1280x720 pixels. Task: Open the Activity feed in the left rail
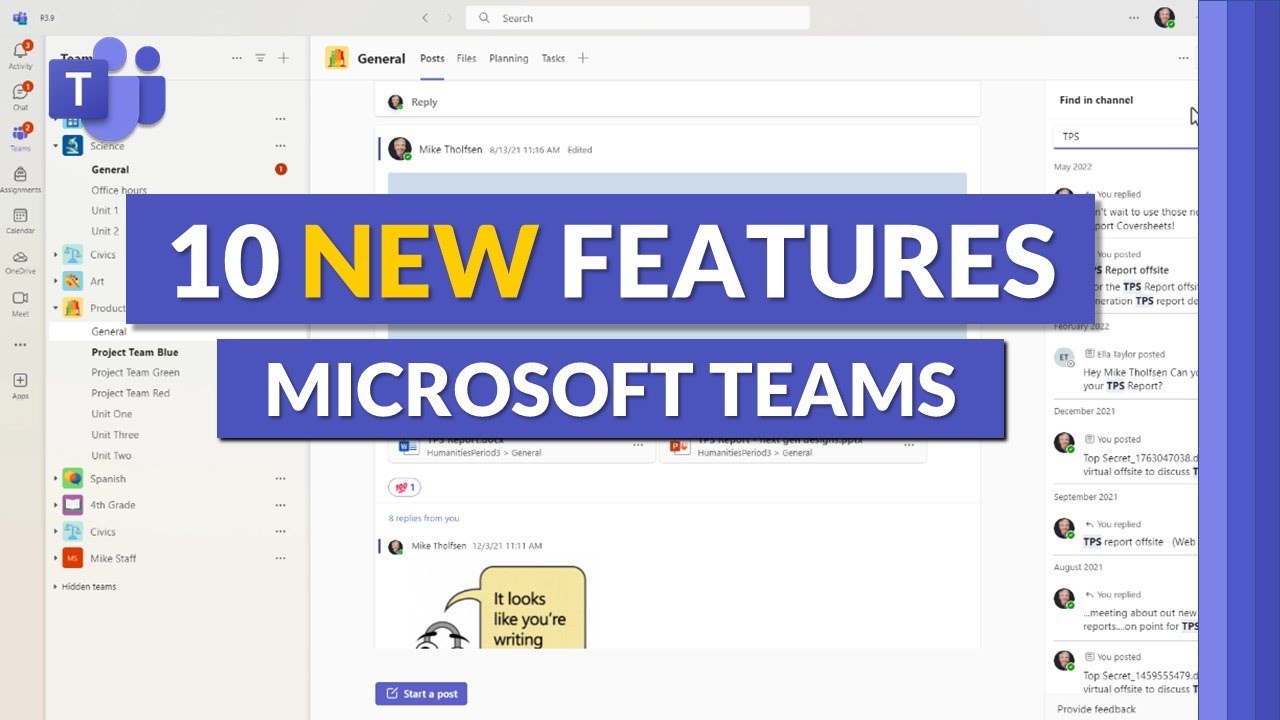pos(20,55)
